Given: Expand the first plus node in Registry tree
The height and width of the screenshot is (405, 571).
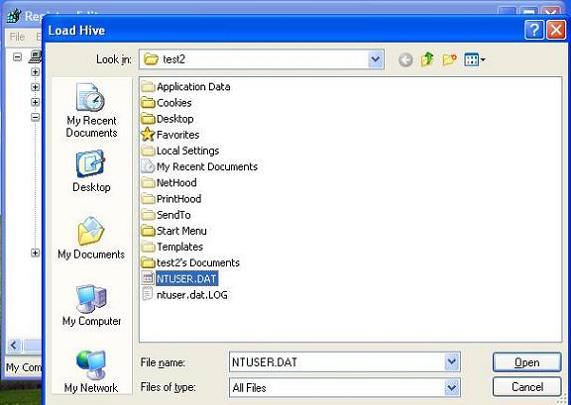Looking at the screenshot, I should point(35,72).
